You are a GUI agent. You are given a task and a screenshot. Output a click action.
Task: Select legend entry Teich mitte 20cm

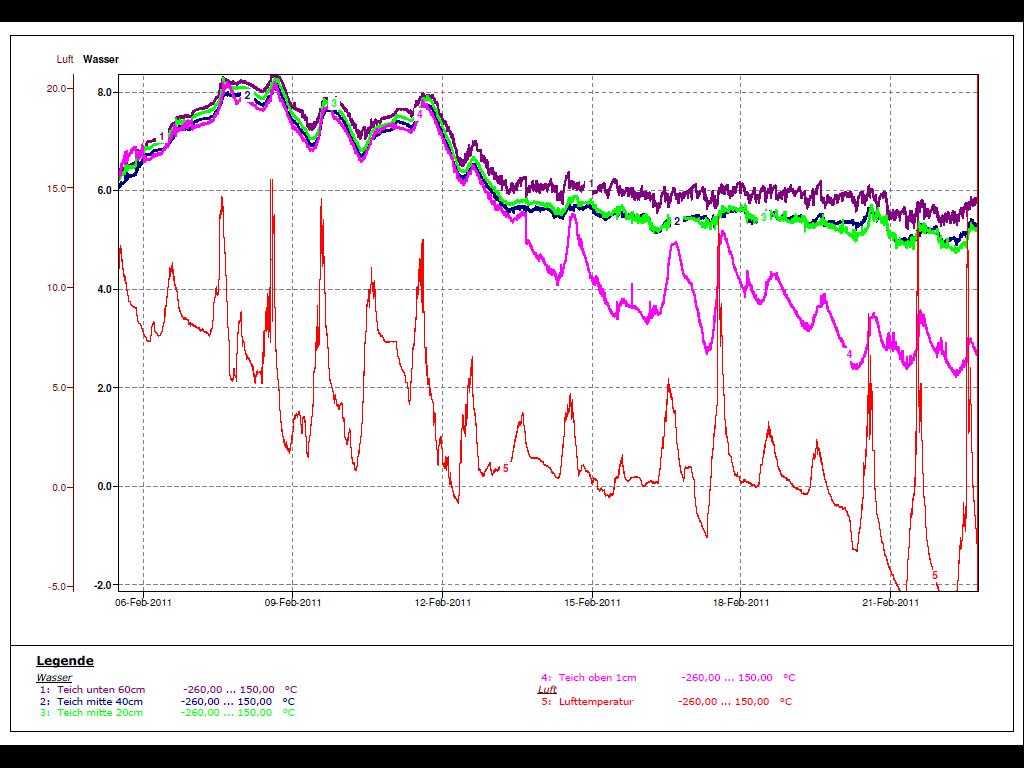(x=100, y=712)
